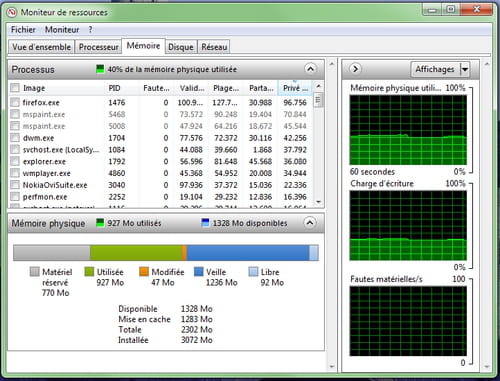The height and width of the screenshot is (381, 500).
Task: Click the Totale 2302 Mo value
Action: 197,330
